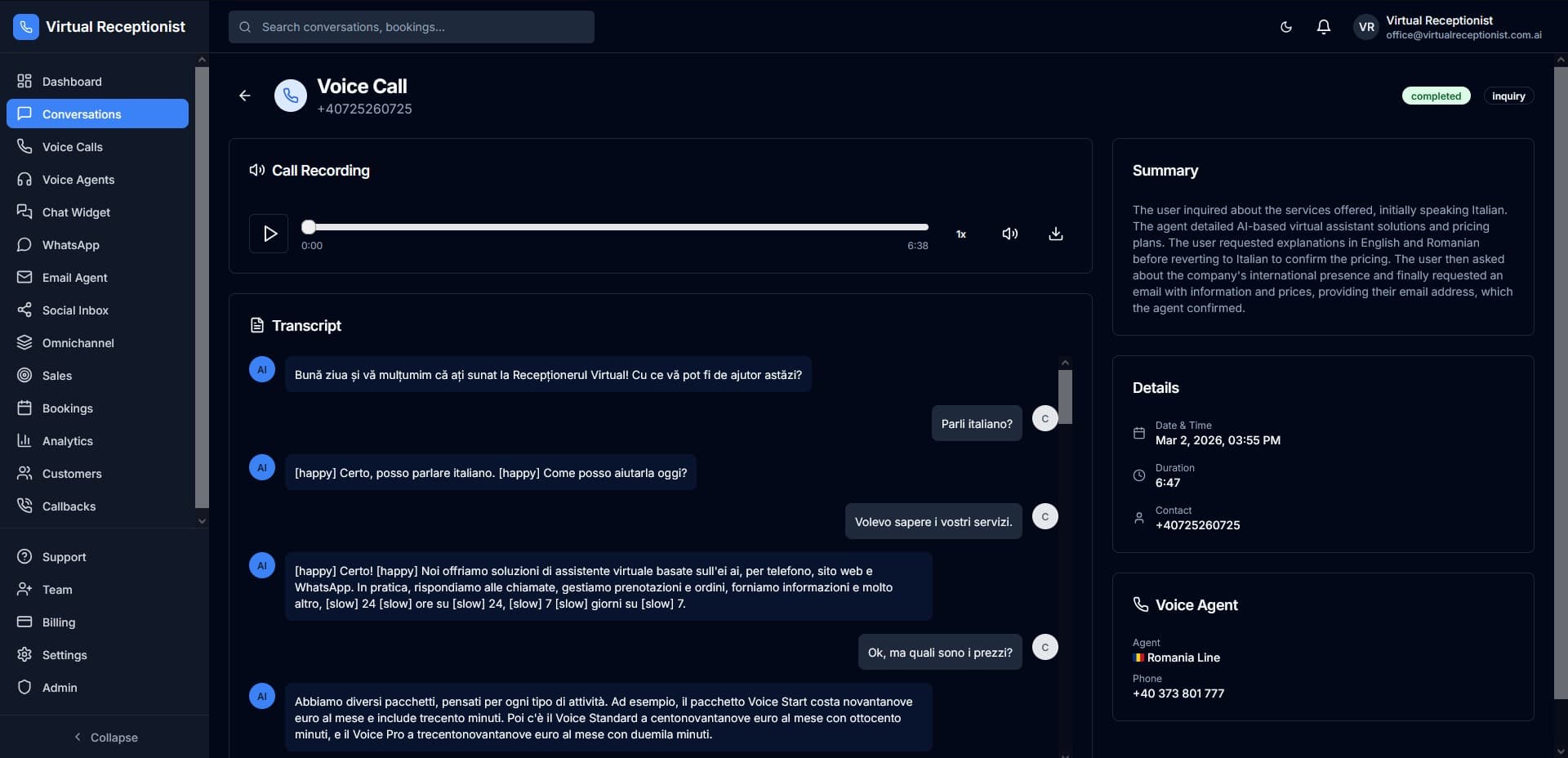
Task: Select the Dashboard menu item
Action: (72, 82)
